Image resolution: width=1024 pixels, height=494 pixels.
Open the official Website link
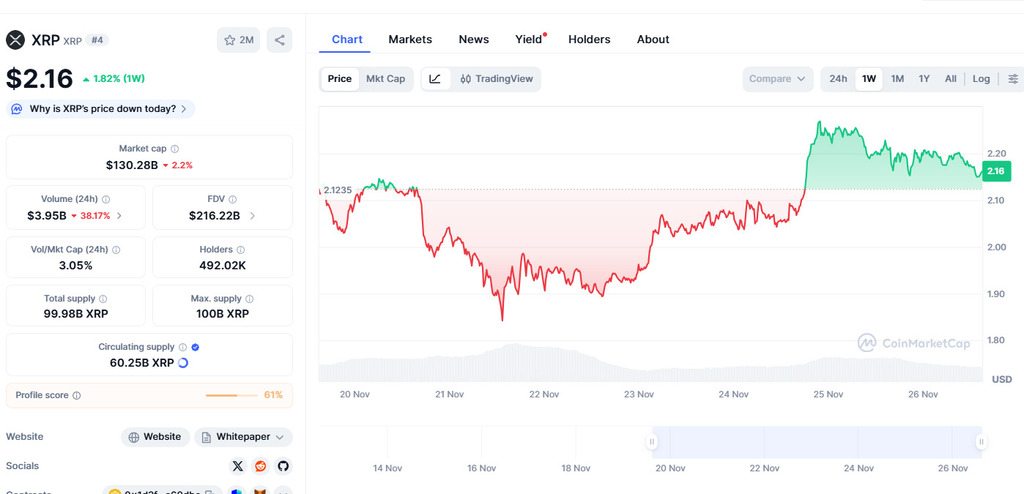coord(155,437)
